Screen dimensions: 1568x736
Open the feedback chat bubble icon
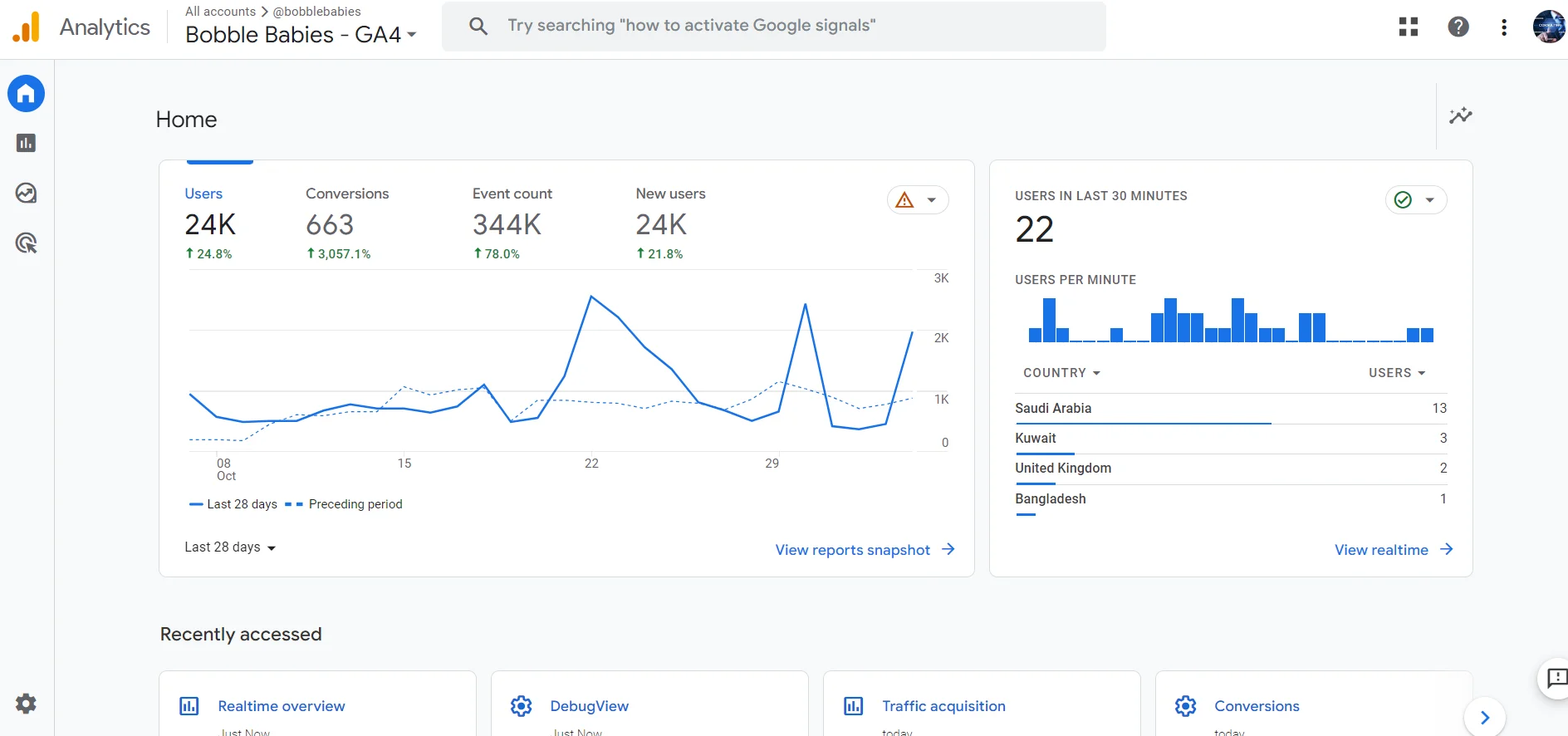point(1556,679)
